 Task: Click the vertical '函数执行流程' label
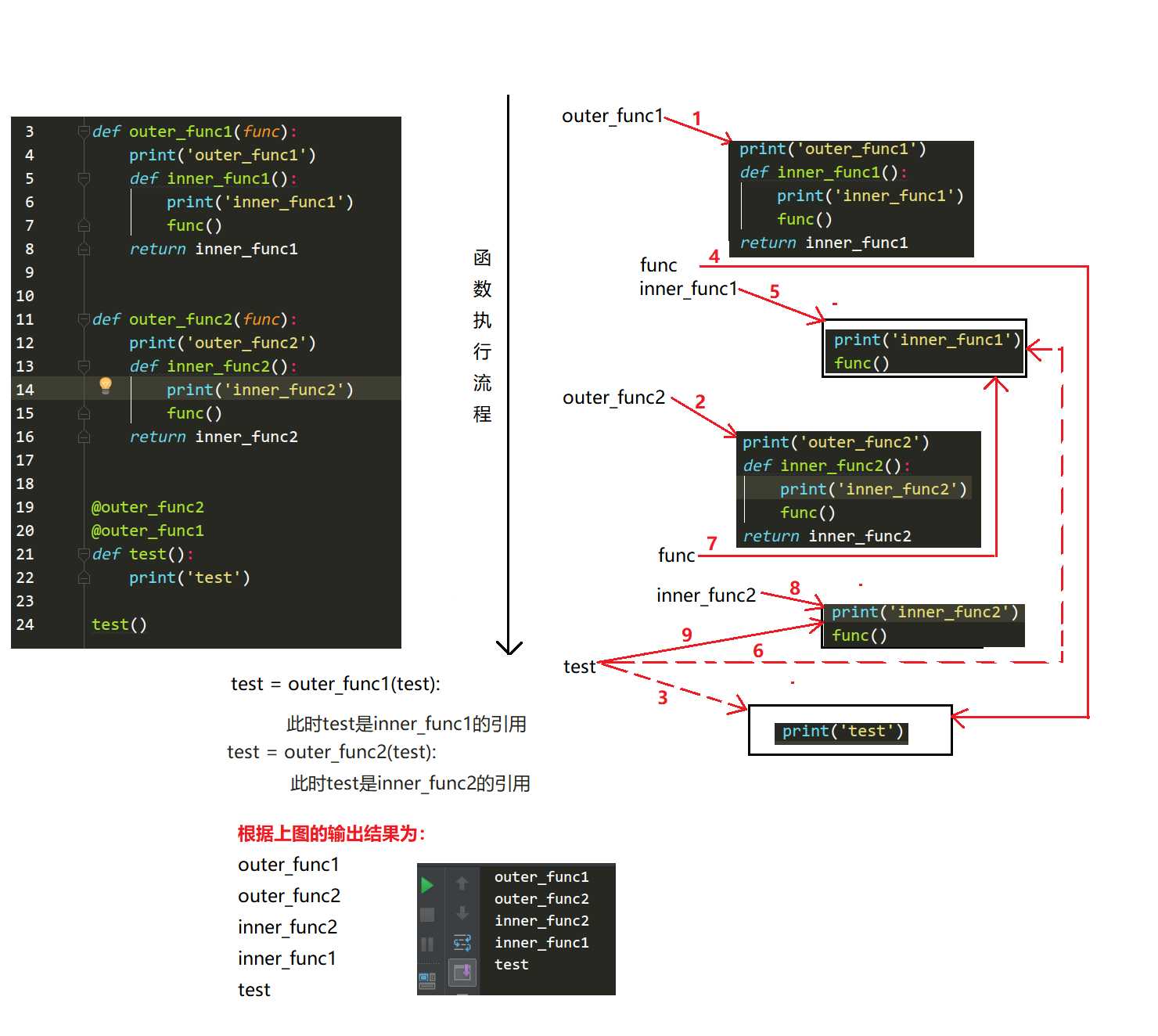[x=482, y=336]
